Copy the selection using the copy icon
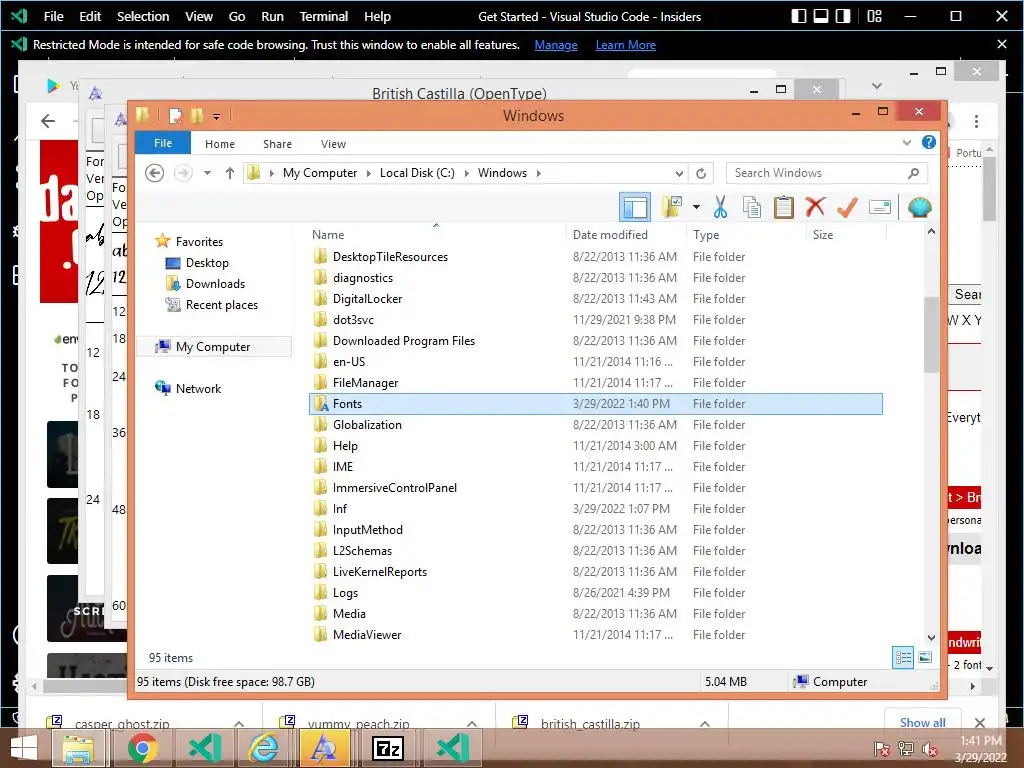1024x768 pixels. tap(752, 207)
